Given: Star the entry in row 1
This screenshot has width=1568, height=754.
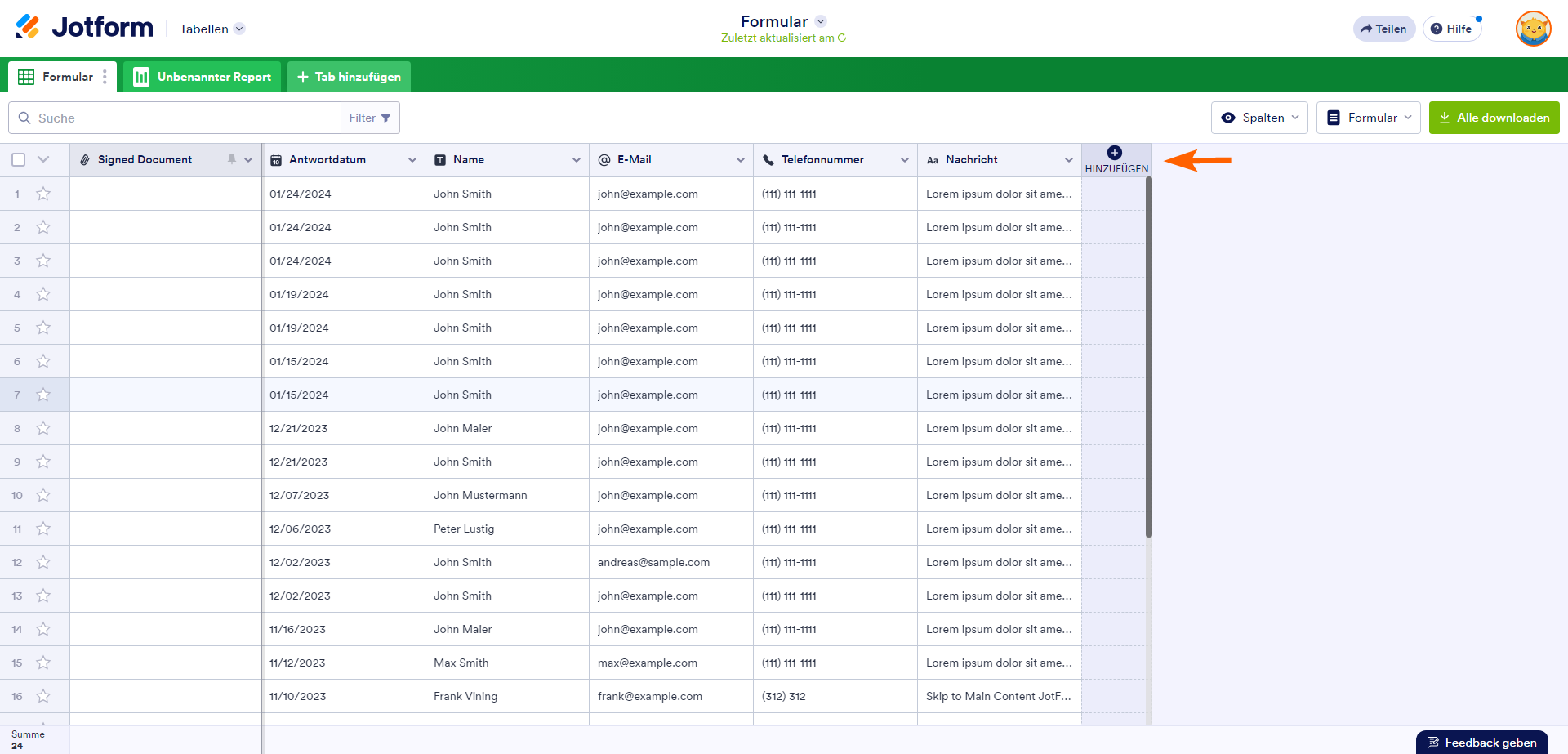Looking at the screenshot, I should point(43,194).
